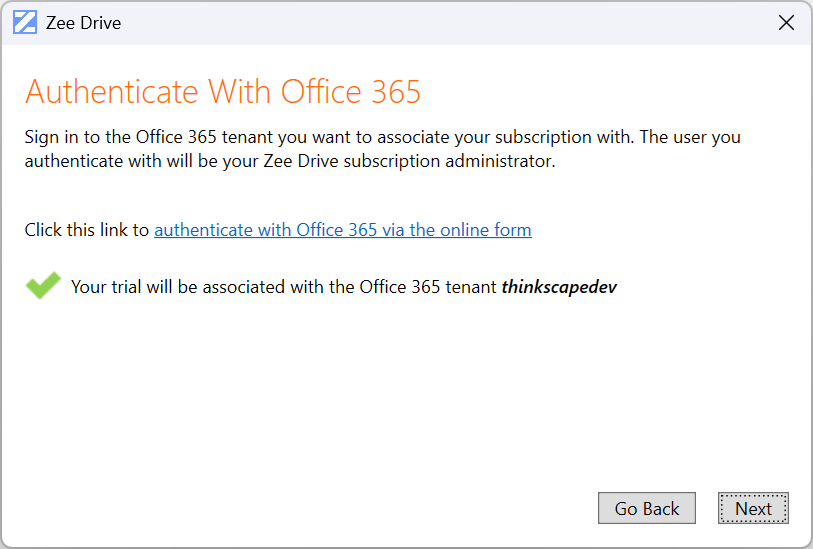Click the 'Sign in to the Office 365 tenant' paragraph
This screenshot has width=813, height=549.
tap(383, 149)
